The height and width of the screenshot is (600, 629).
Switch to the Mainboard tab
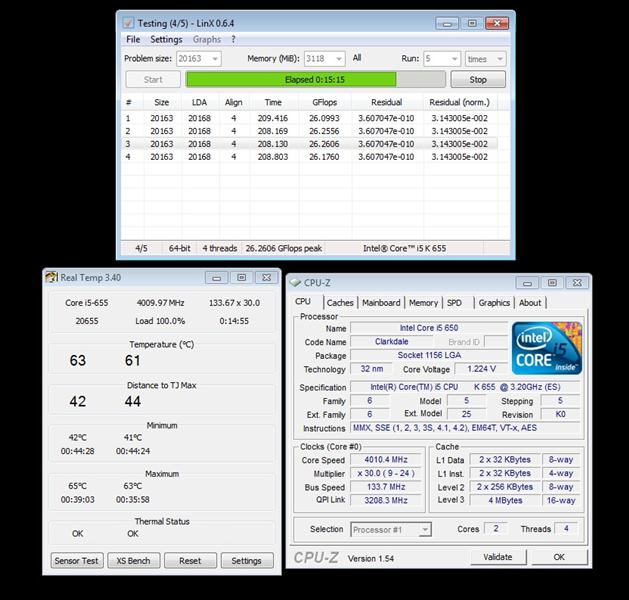[x=380, y=303]
